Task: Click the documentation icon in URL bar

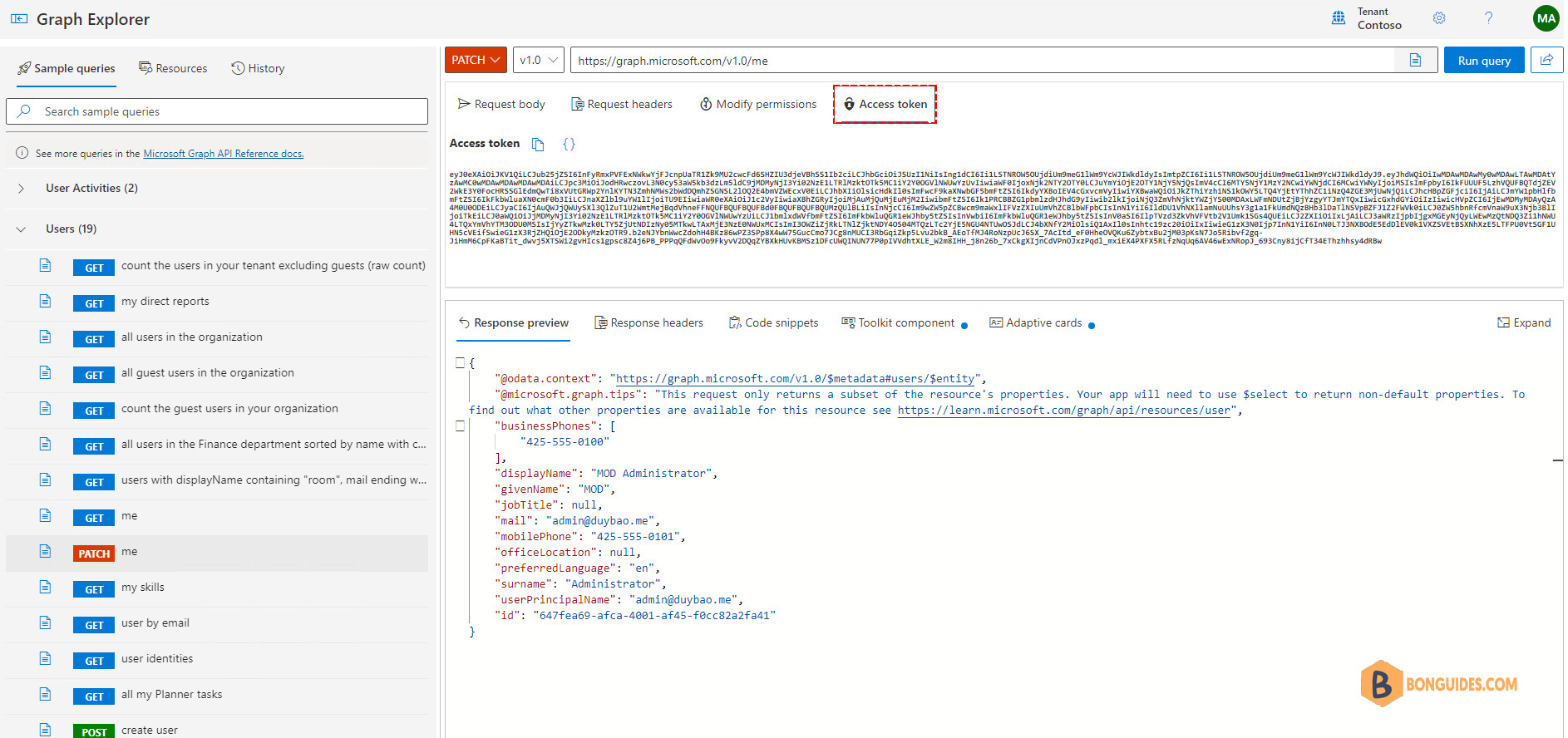Action: (x=1415, y=60)
